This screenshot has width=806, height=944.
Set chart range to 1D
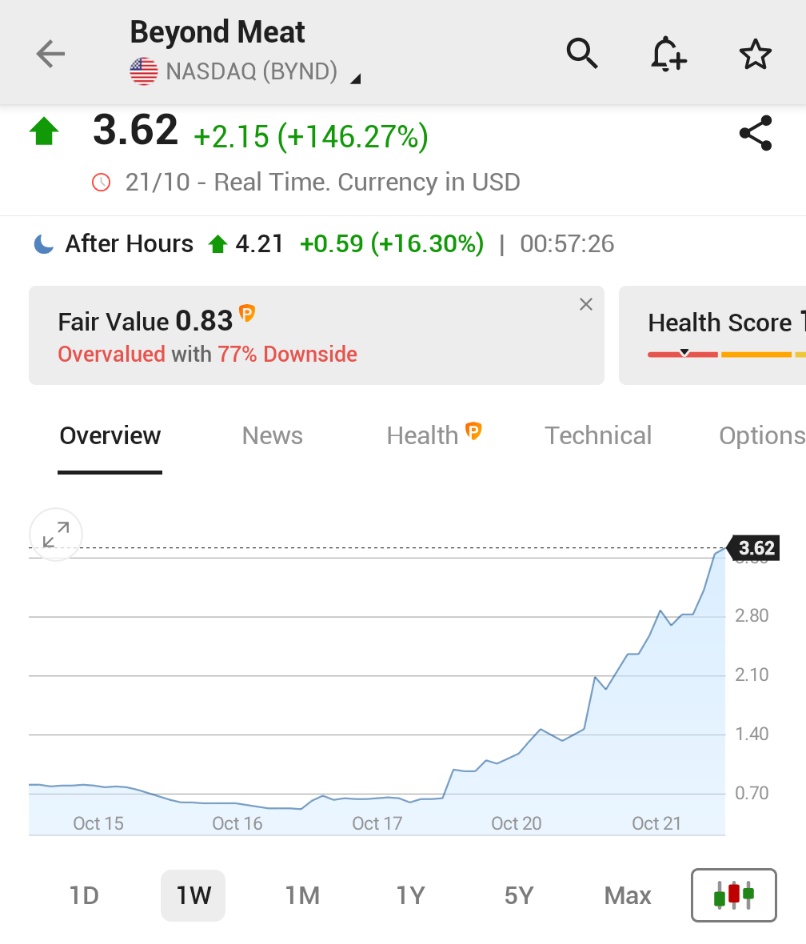84,895
